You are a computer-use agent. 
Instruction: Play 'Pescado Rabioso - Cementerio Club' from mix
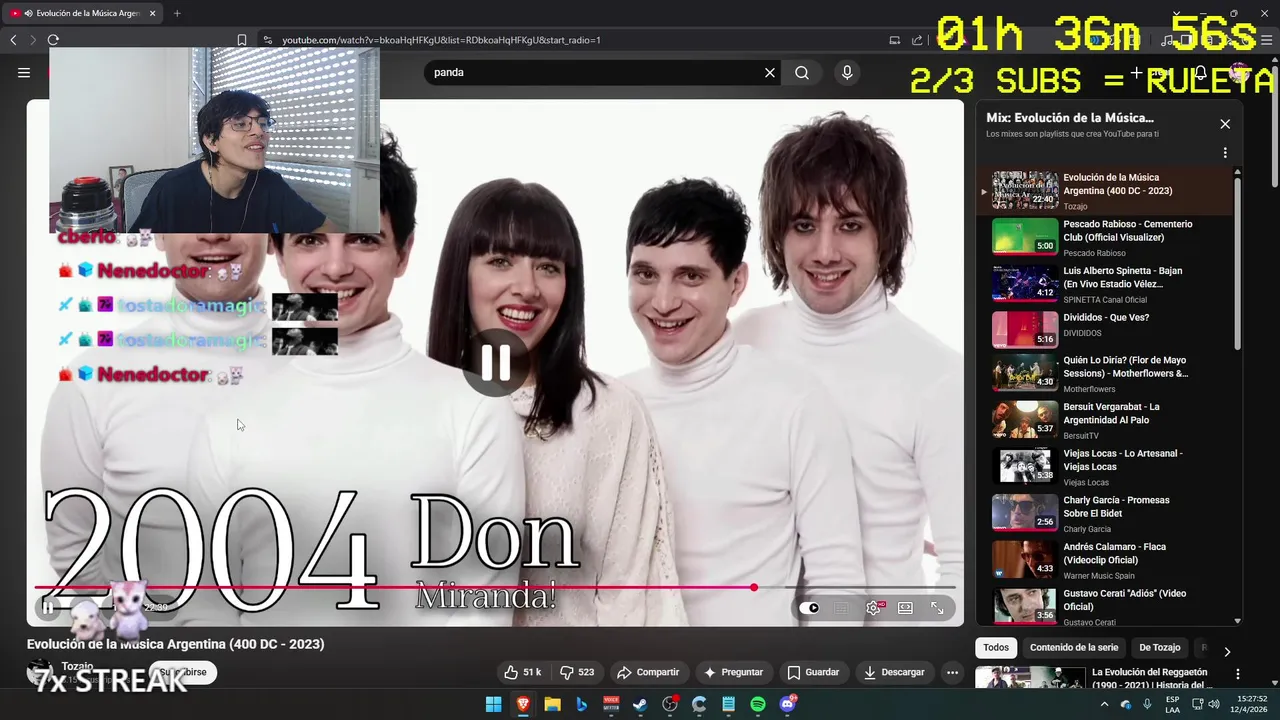[1109, 237]
